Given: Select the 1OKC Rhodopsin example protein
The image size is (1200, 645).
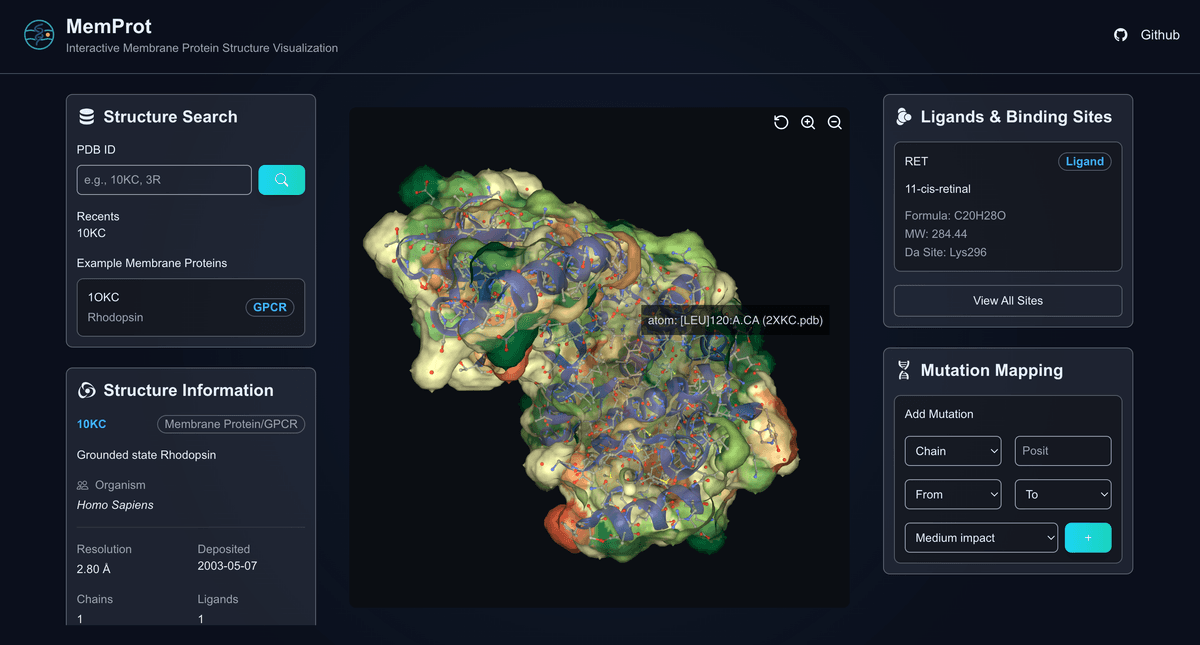Looking at the screenshot, I should [190, 306].
